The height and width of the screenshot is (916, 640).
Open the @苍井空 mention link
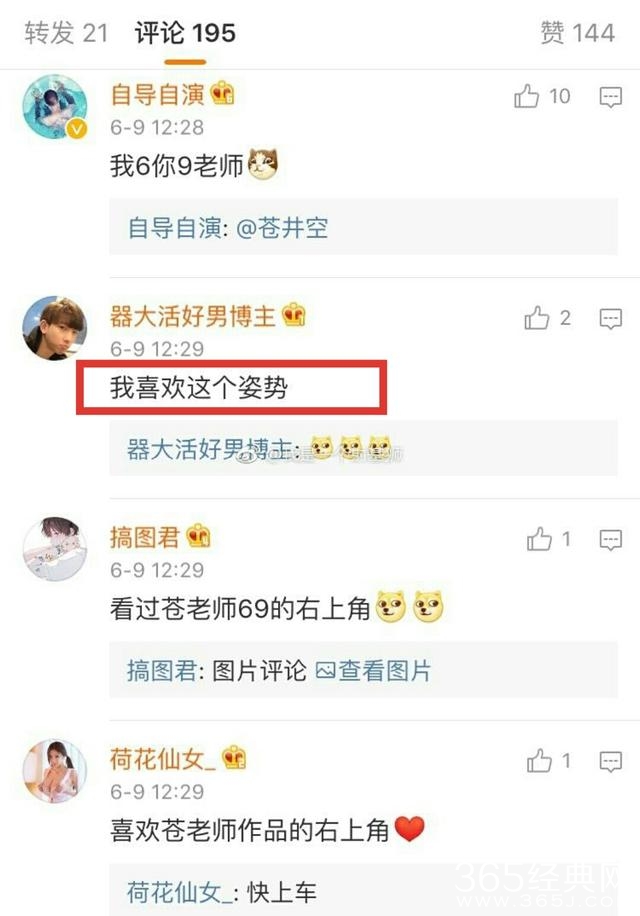point(282,227)
